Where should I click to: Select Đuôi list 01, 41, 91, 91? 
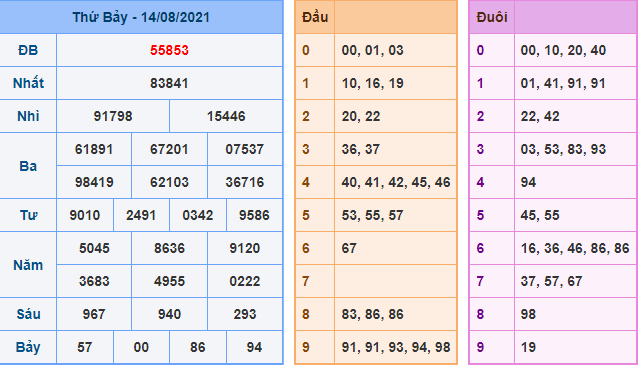click(x=563, y=84)
